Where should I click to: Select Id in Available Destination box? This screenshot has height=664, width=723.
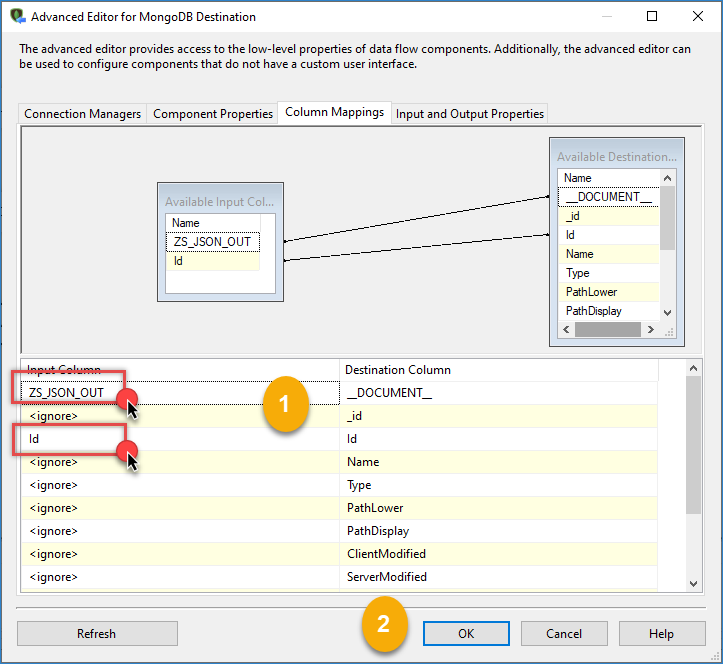[609, 235]
